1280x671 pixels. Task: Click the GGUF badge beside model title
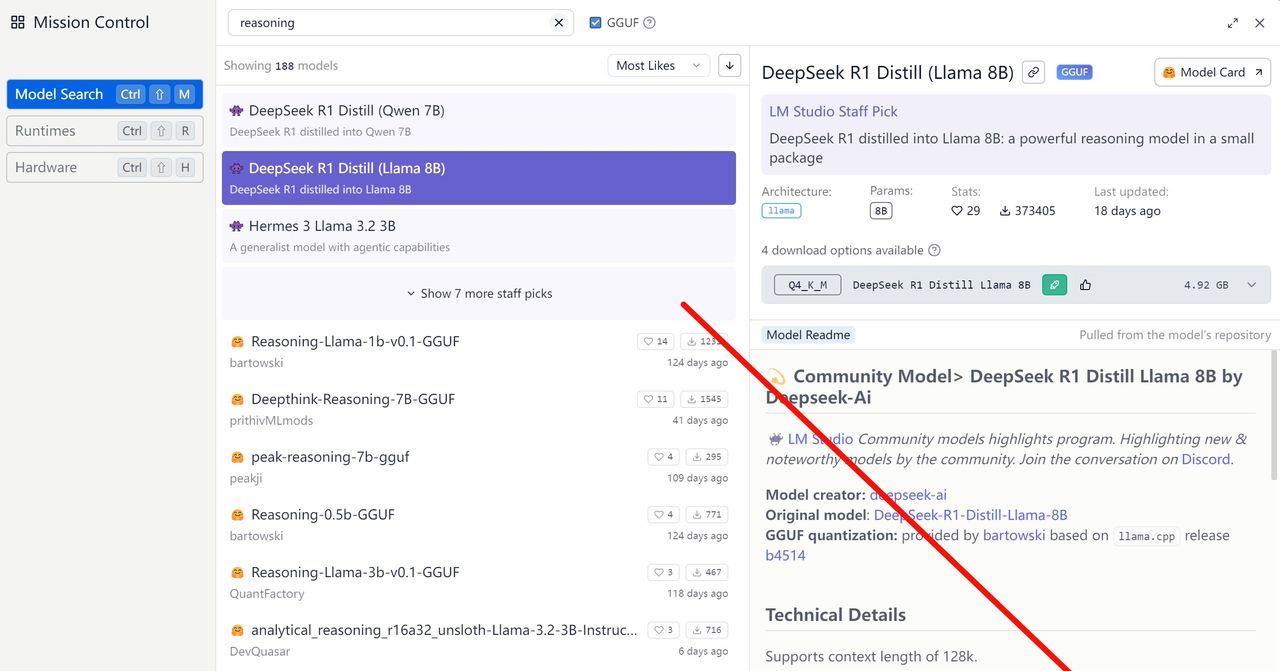tap(1075, 72)
